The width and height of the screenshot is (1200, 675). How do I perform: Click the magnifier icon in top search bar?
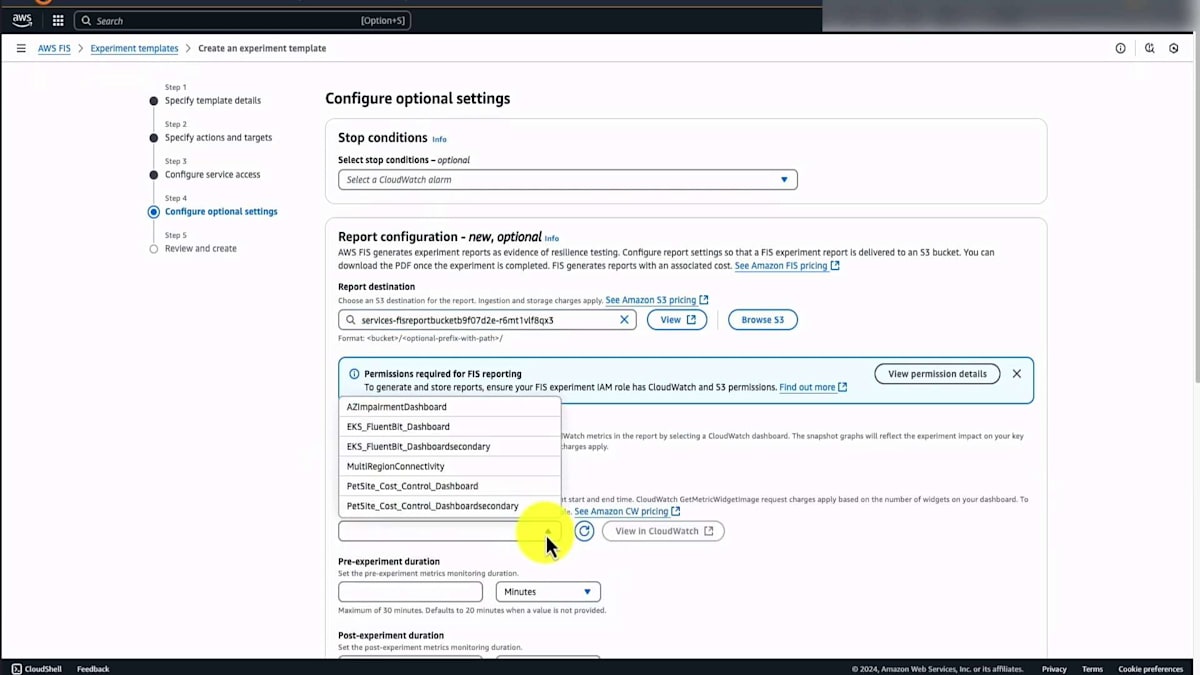pyautogui.click(x=86, y=20)
